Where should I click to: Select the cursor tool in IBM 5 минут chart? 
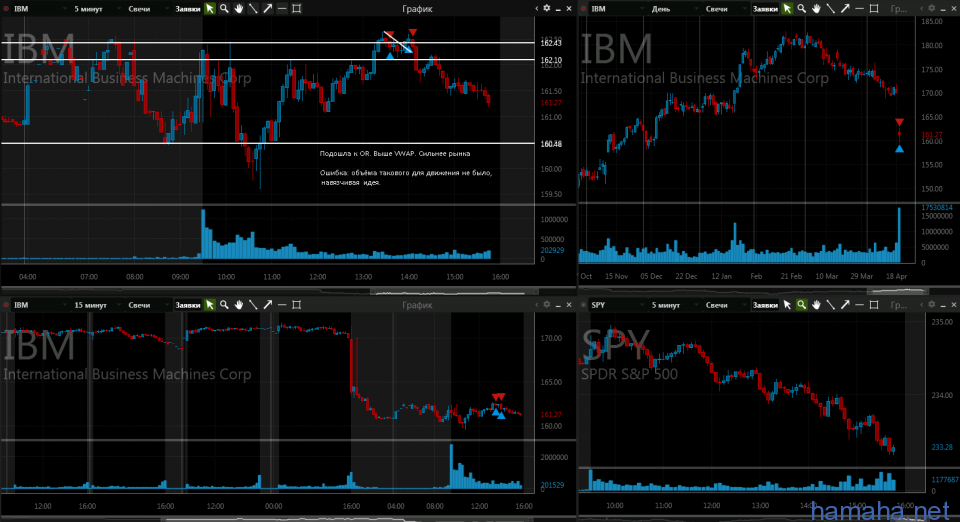[x=210, y=9]
